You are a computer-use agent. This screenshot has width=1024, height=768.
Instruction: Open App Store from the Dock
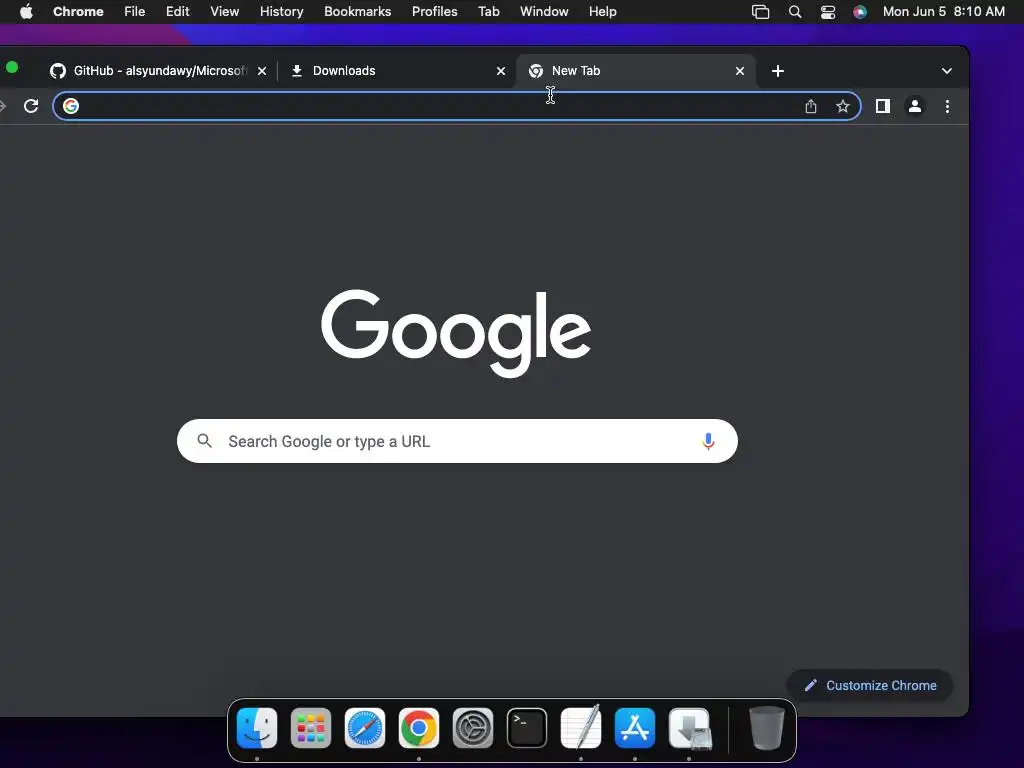(x=635, y=728)
